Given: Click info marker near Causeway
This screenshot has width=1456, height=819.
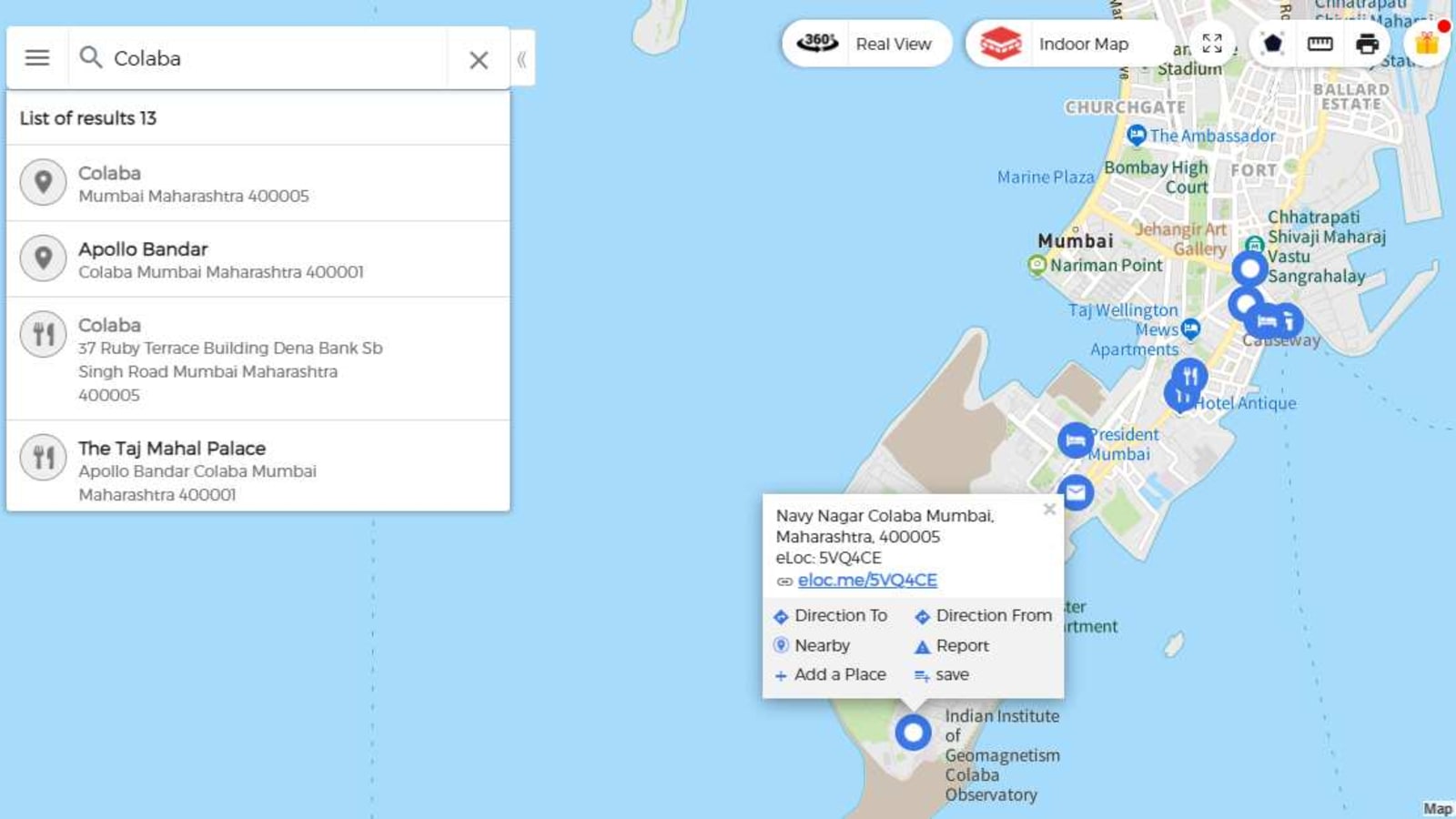Looking at the screenshot, I should [1290, 320].
